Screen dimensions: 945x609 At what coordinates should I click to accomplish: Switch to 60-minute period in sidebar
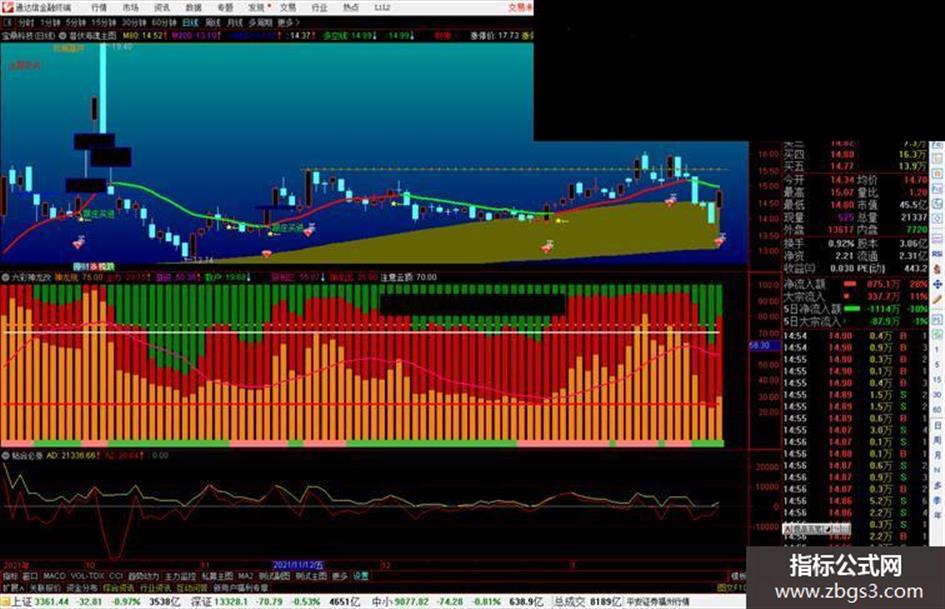click(x=937, y=410)
